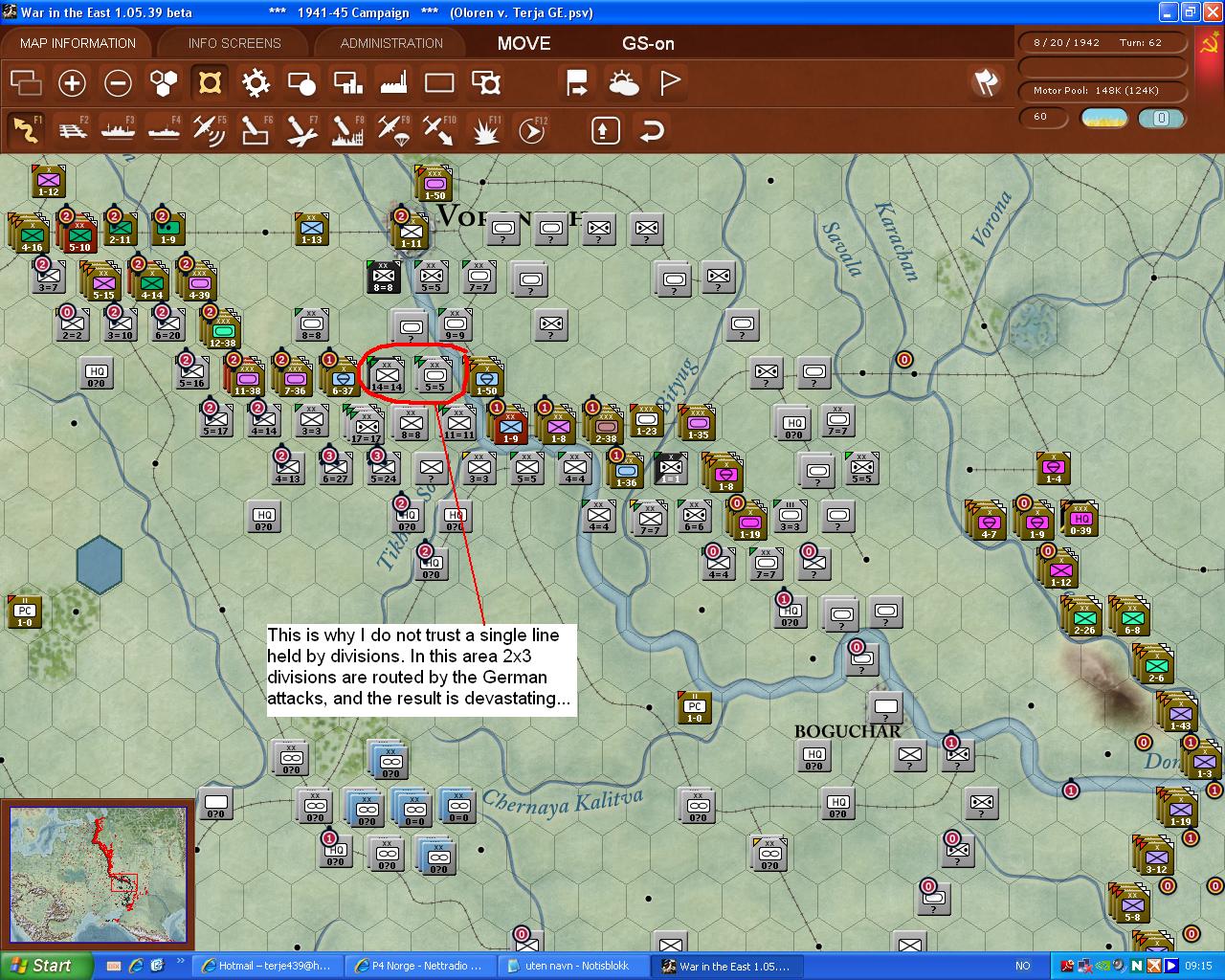Open the Notisblokk taskbar window
This screenshot has width=1225, height=980.
click(574, 966)
